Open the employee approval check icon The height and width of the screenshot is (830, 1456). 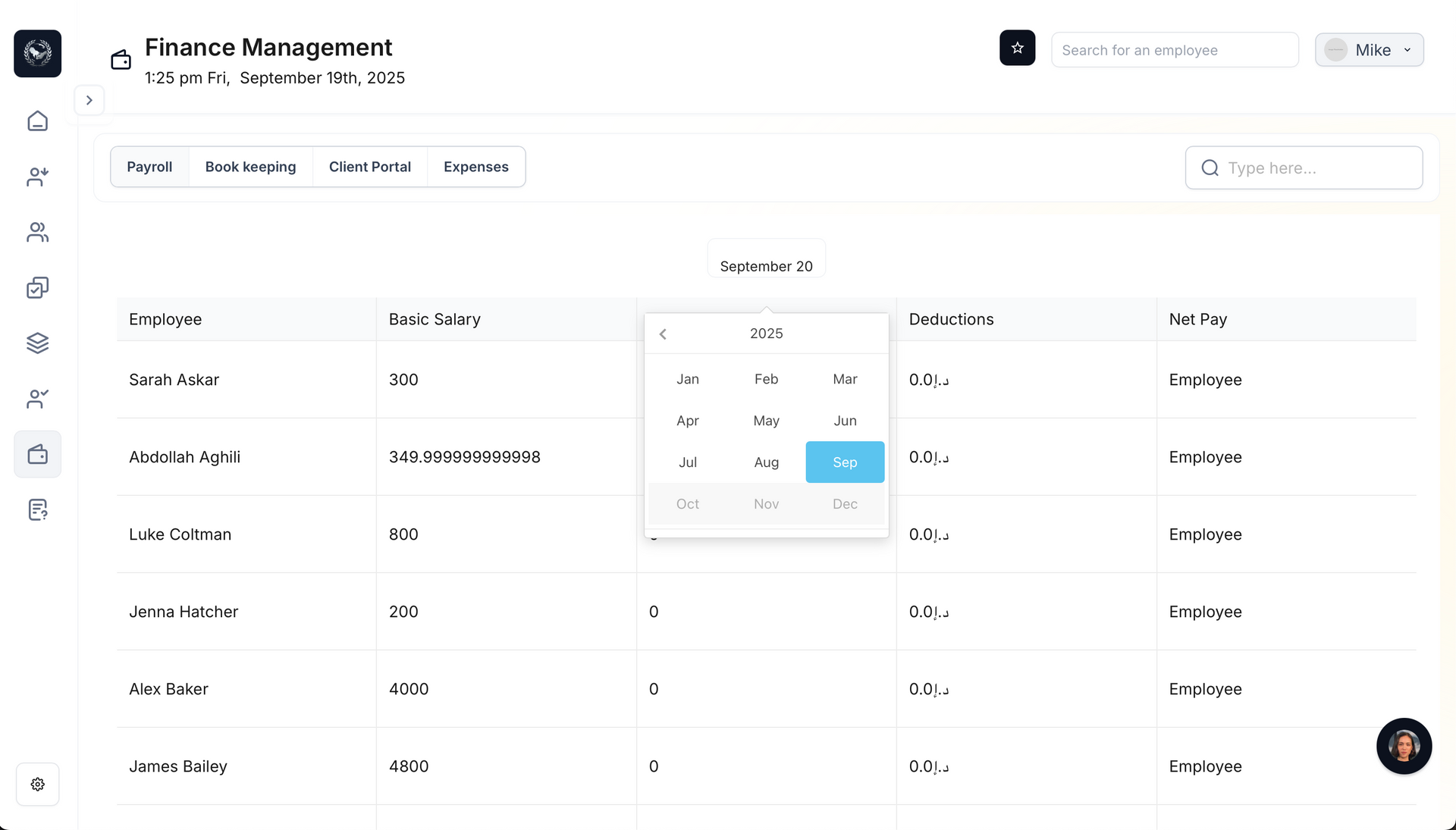point(37,399)
